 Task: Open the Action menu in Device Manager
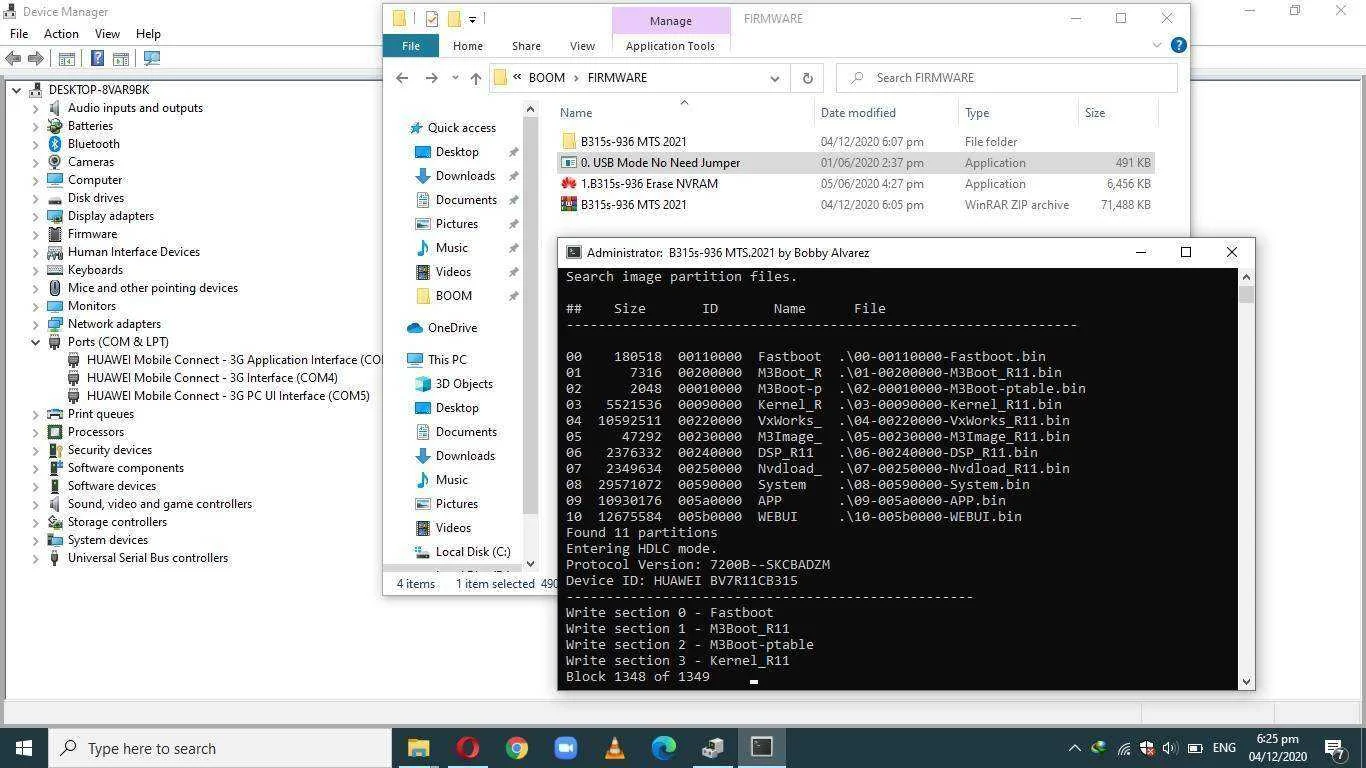(61, 34)
